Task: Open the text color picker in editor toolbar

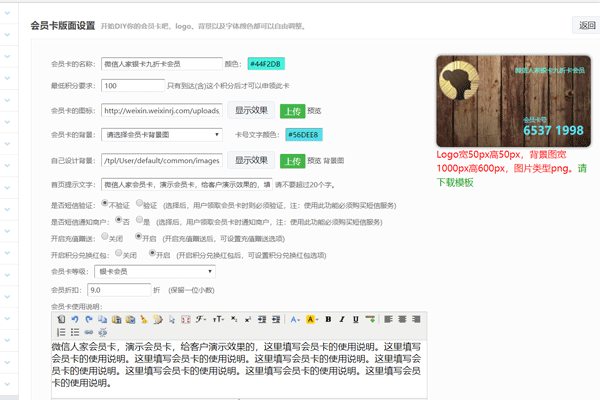Action: click(295, 319)
